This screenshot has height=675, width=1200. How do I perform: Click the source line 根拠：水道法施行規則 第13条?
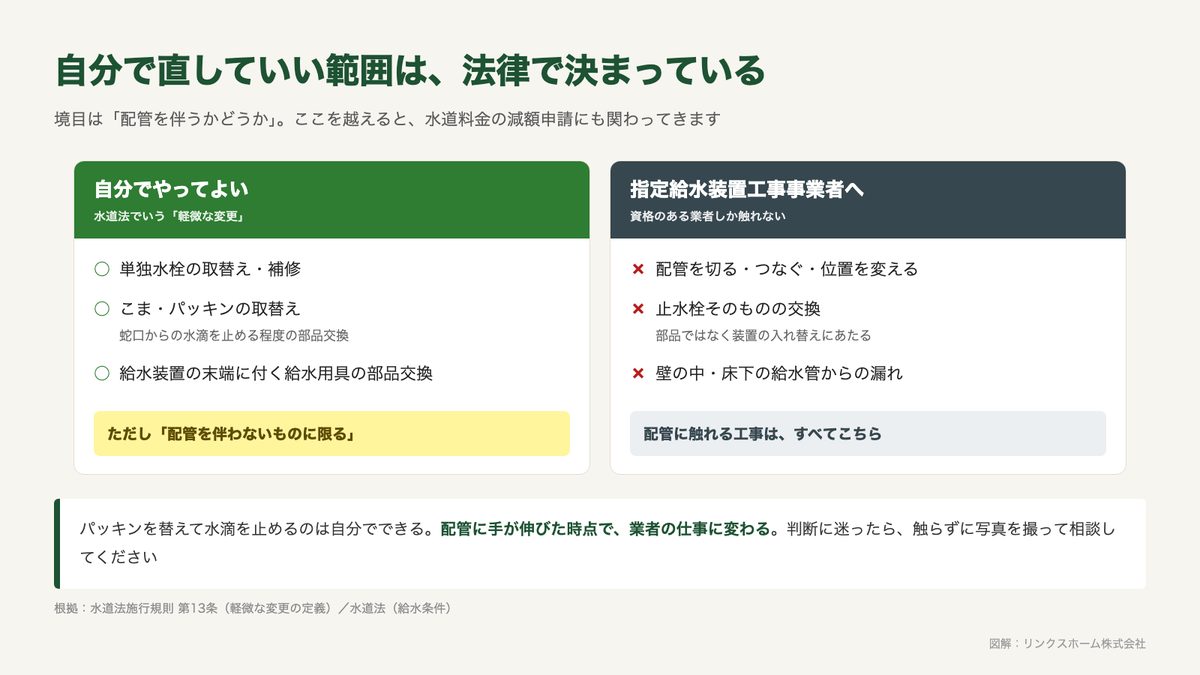point(253,608)
